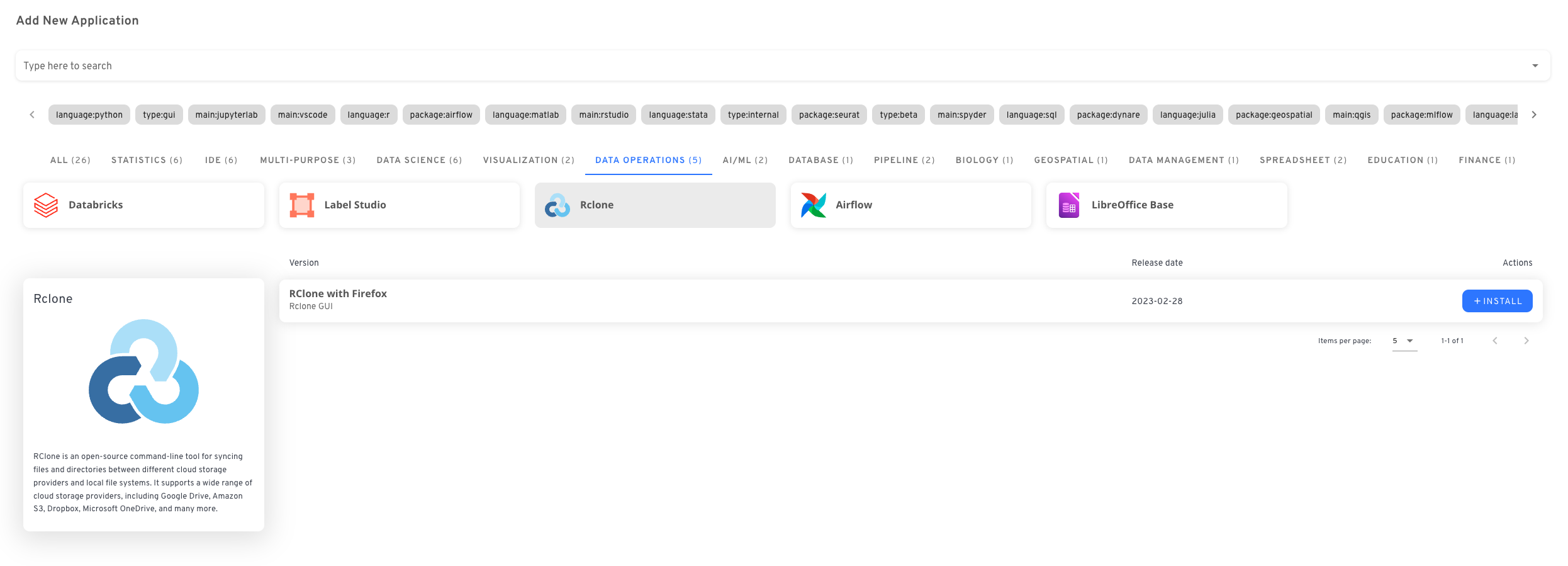Toggle the type:gui filter chip

(159, 115)
